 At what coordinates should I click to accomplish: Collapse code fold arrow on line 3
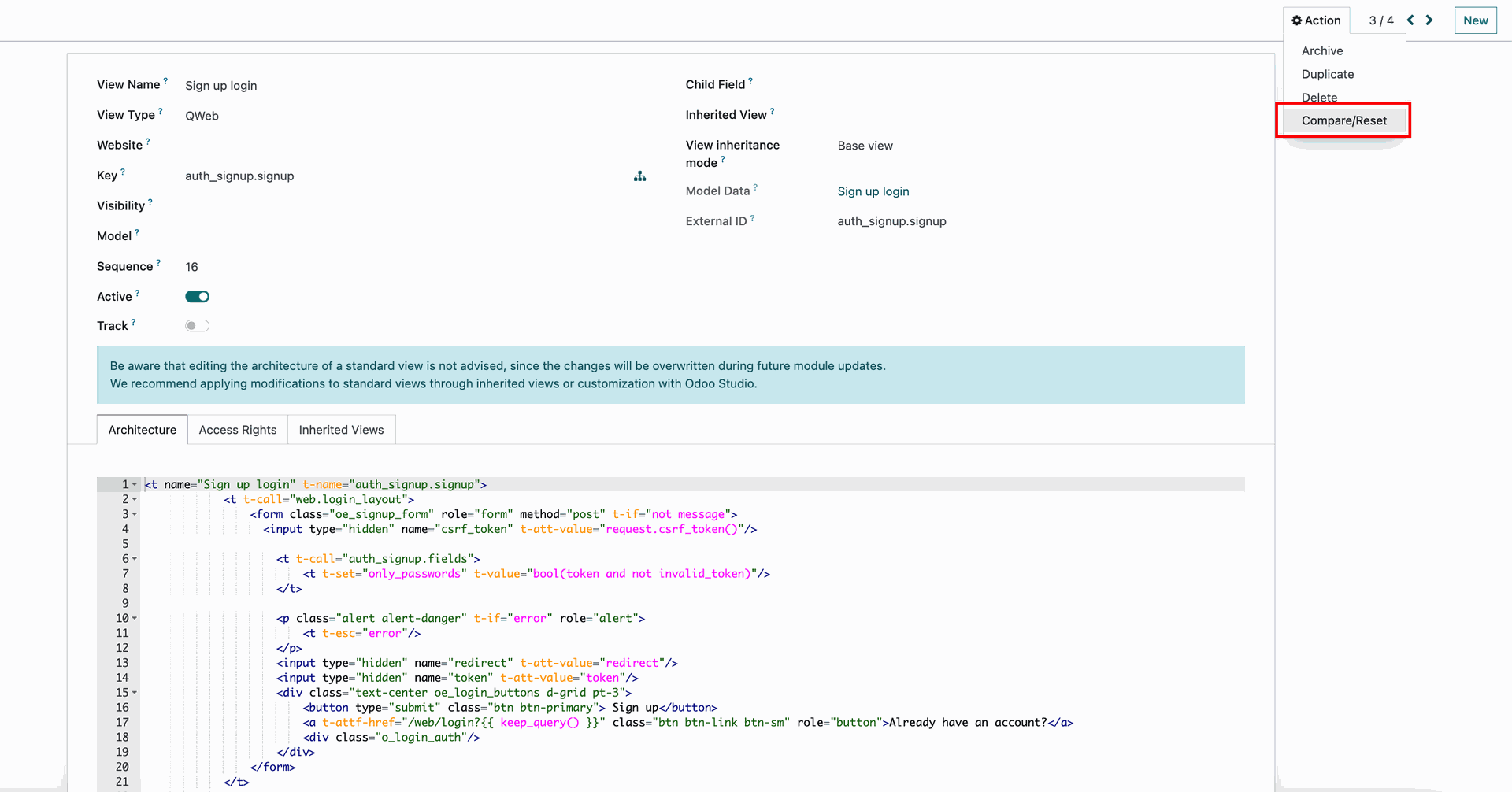tap(135, 515)
